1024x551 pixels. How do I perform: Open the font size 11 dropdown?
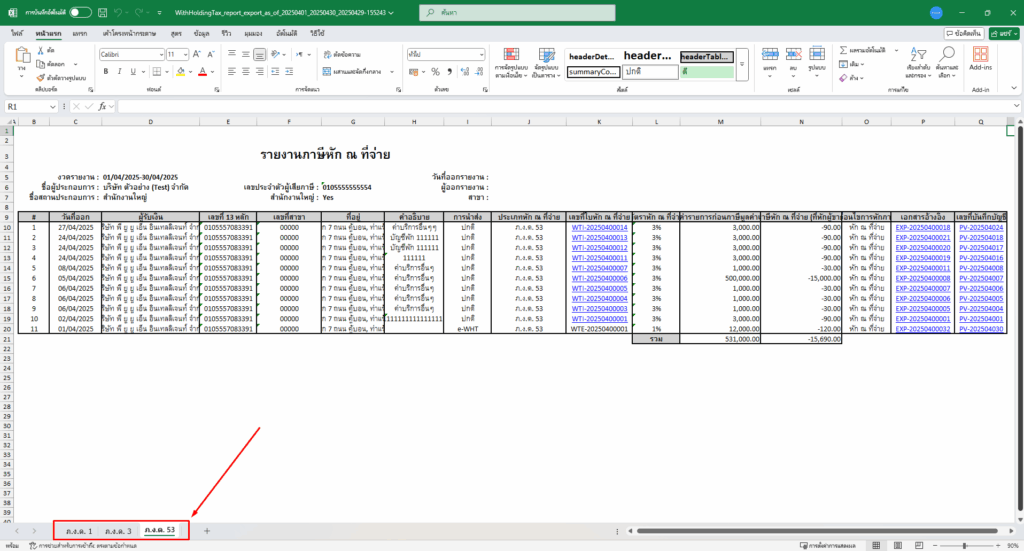pos(185,55)
